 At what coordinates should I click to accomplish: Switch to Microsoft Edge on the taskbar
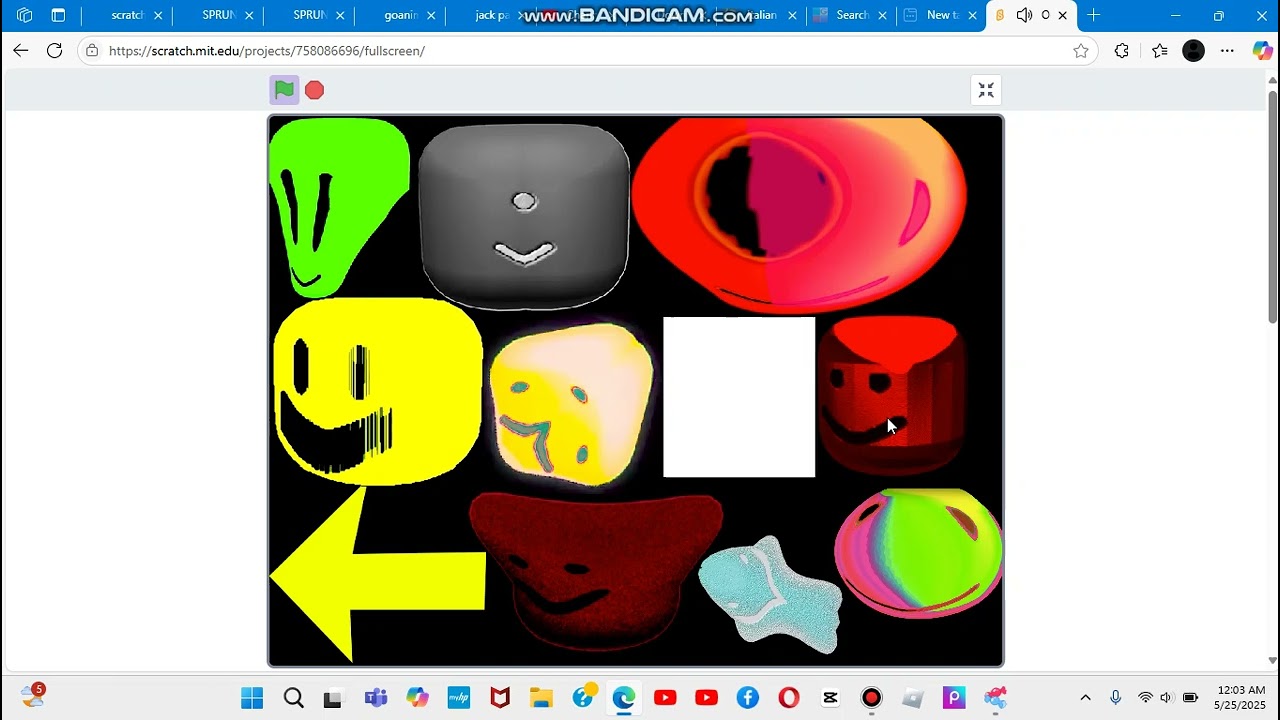(623, 698)
